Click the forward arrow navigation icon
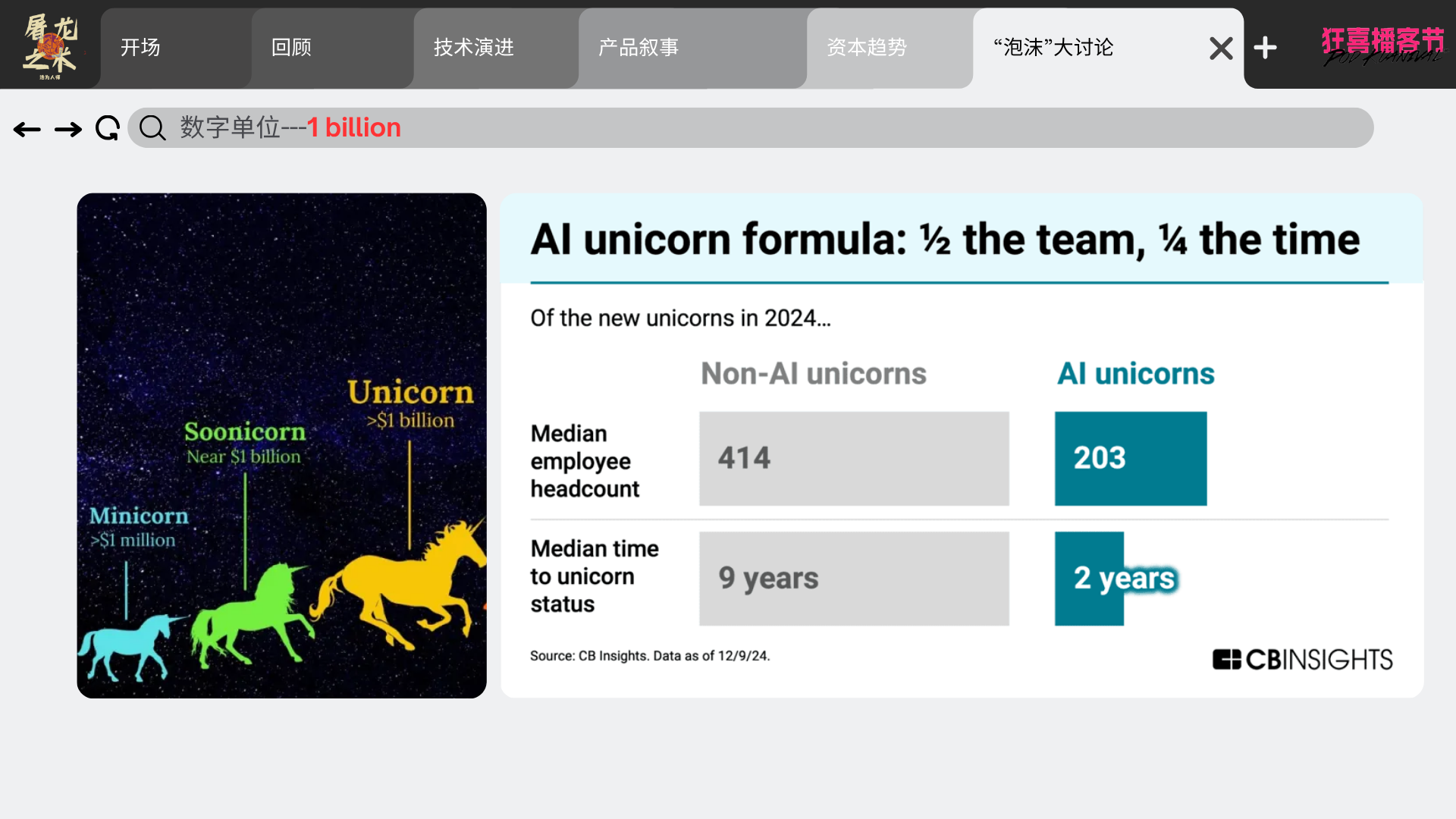The width and height of the screenshot is (1456, 819). (68, 130)
